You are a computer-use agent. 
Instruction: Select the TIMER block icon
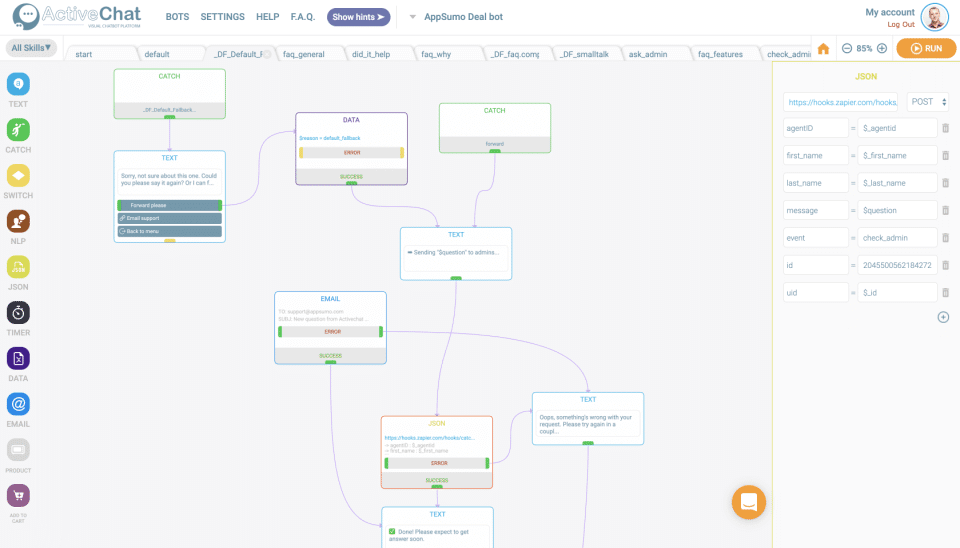pos(18,313)
